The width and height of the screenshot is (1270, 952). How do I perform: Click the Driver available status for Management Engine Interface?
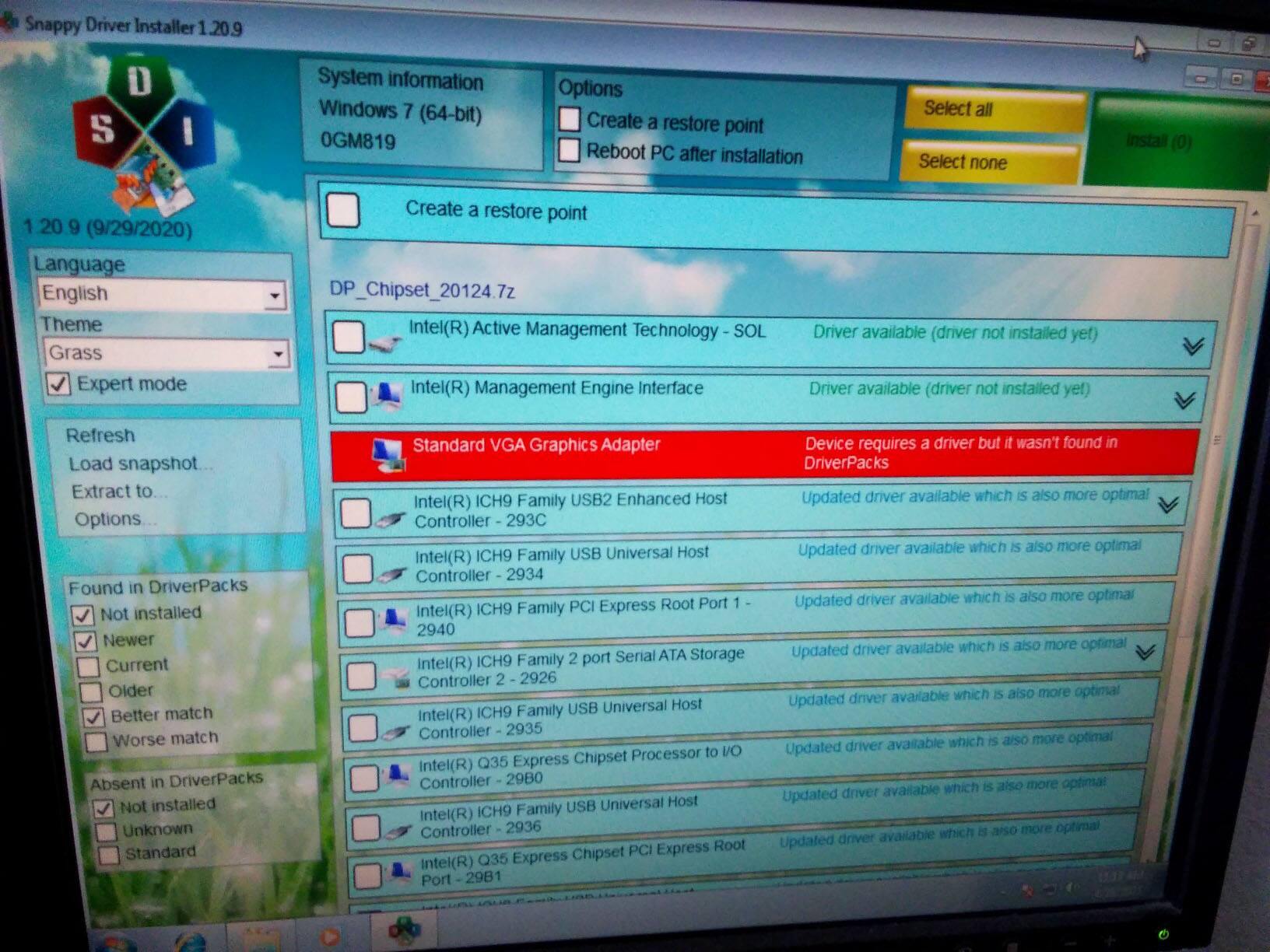(x=949, y=388)
